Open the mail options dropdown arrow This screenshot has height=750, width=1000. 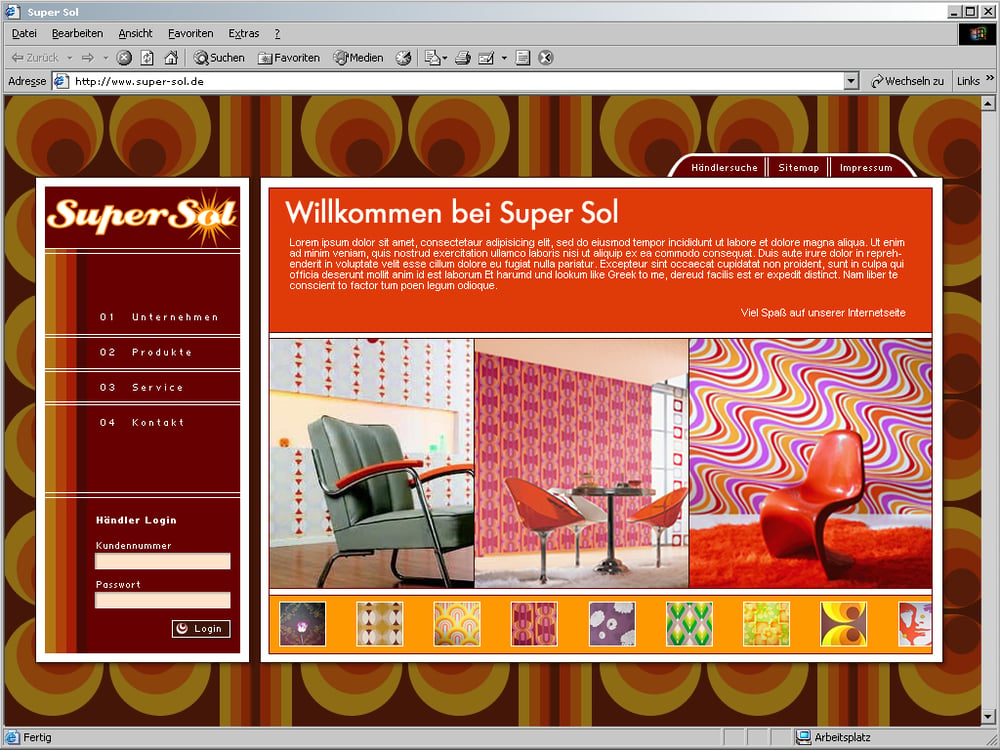click(x=445, y=58)
